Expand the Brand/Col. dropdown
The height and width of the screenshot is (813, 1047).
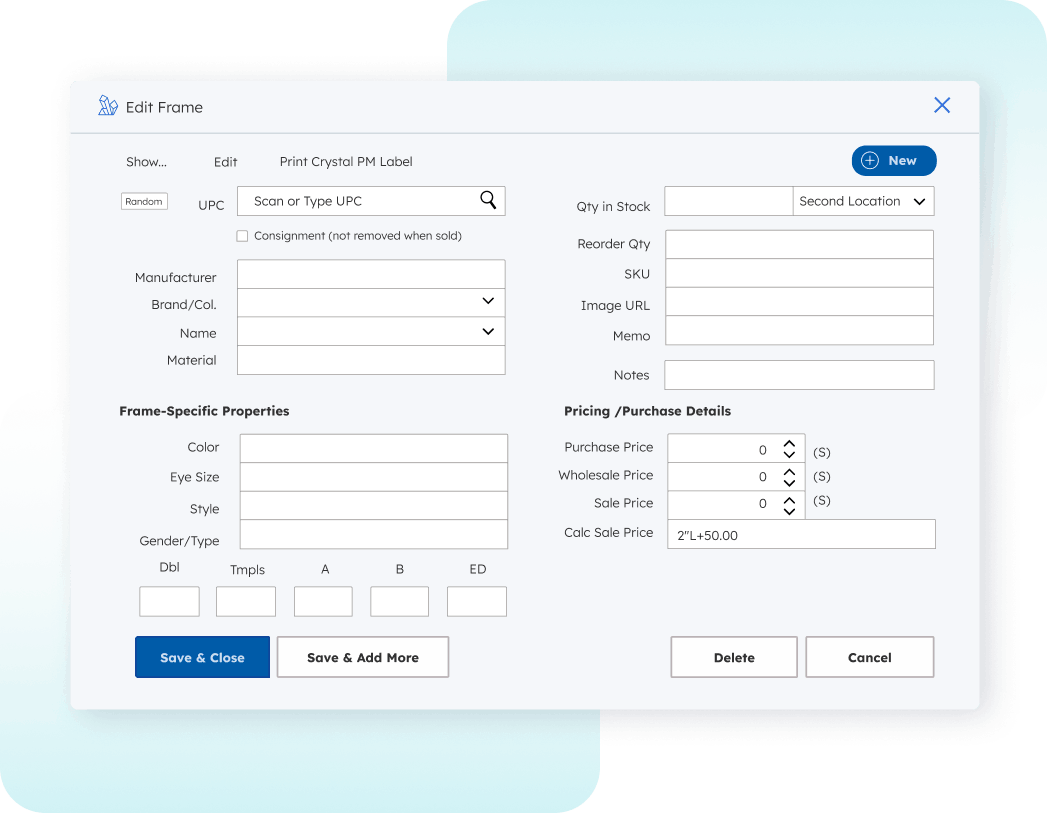[488, 301]
